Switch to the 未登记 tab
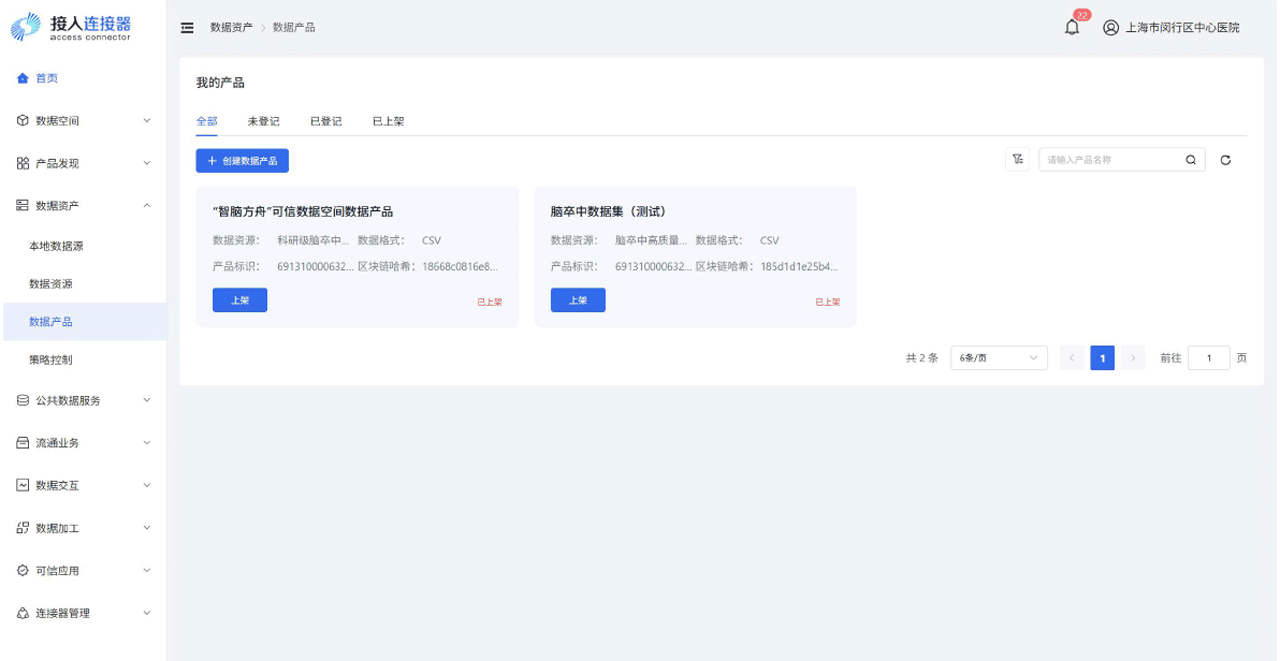This screenshot has height=661, width=1280. point(264,121)
